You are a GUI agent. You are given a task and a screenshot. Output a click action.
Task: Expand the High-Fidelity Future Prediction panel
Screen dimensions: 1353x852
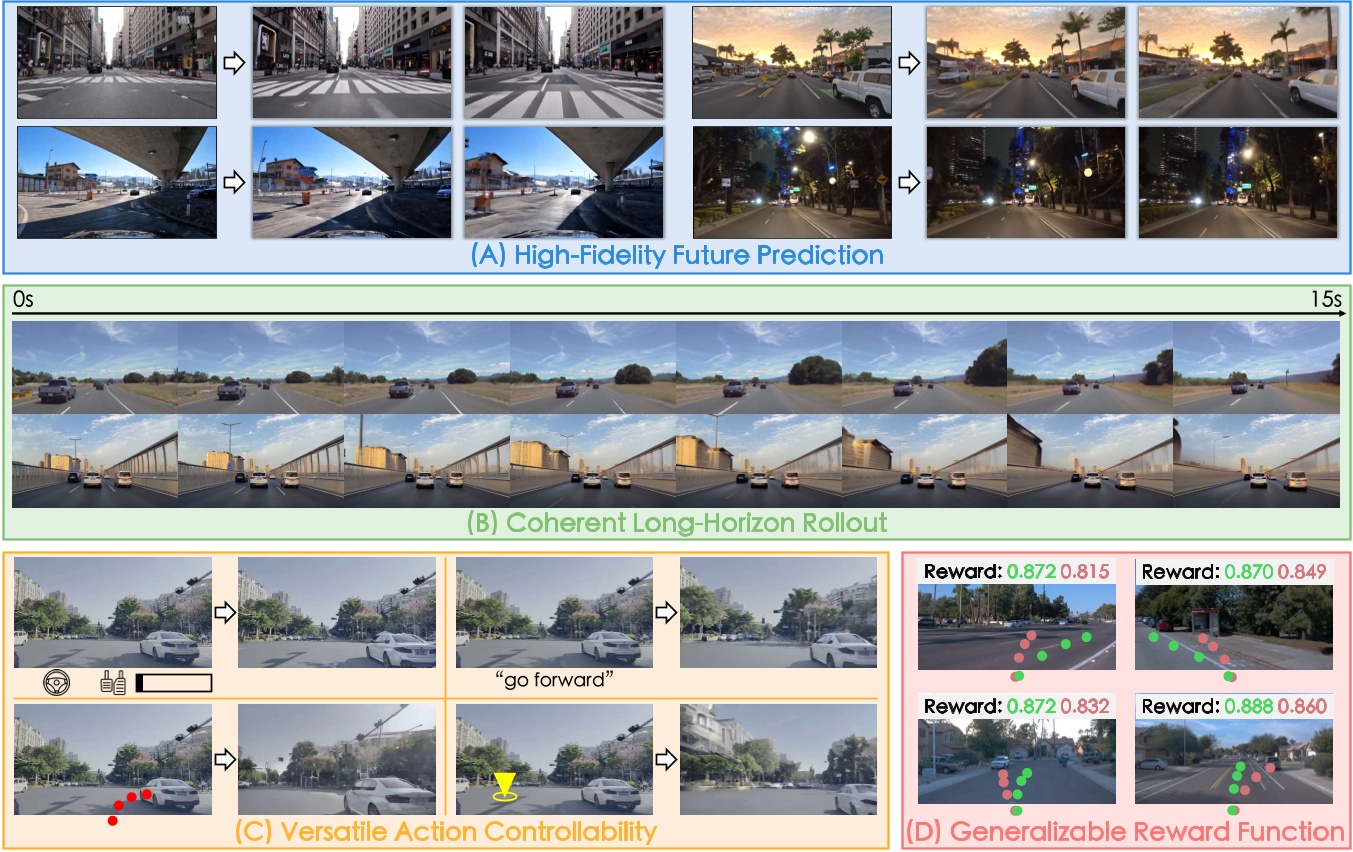click(676, 255)
